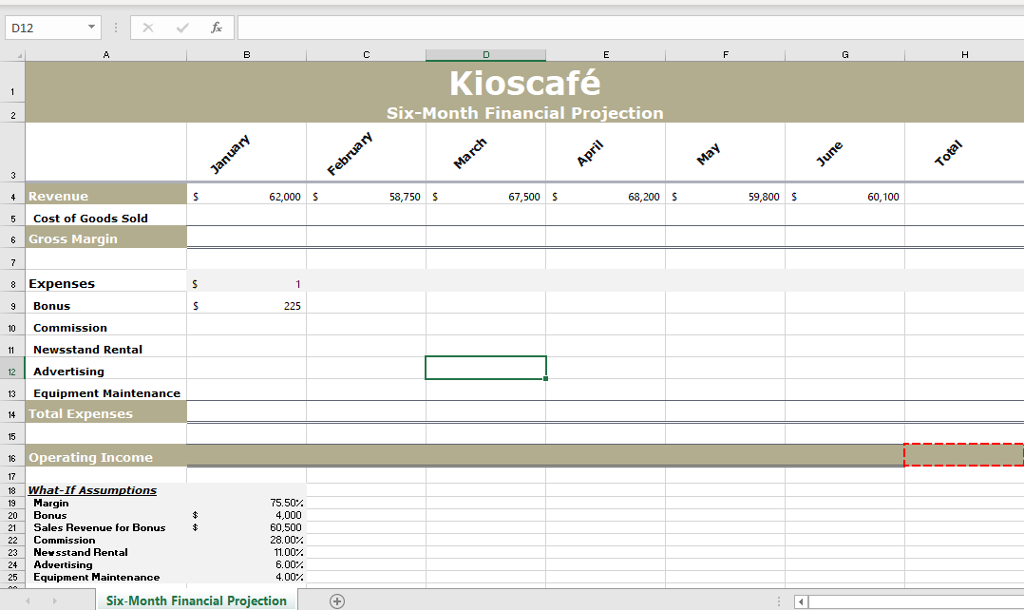This screenshot has height=610, width=1024.
Task: Select column B header
Action: click(246, 55)
